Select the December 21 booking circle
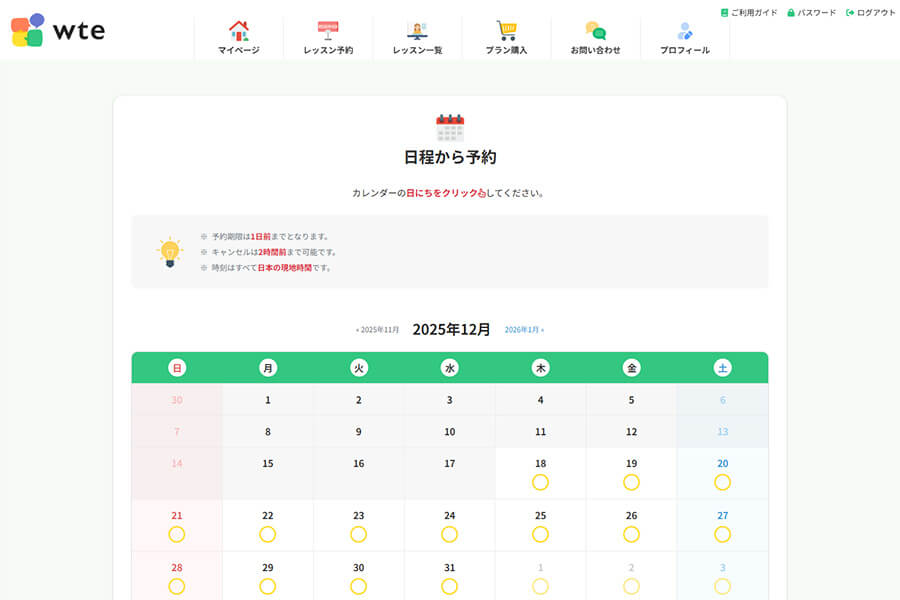 (176, 534)
